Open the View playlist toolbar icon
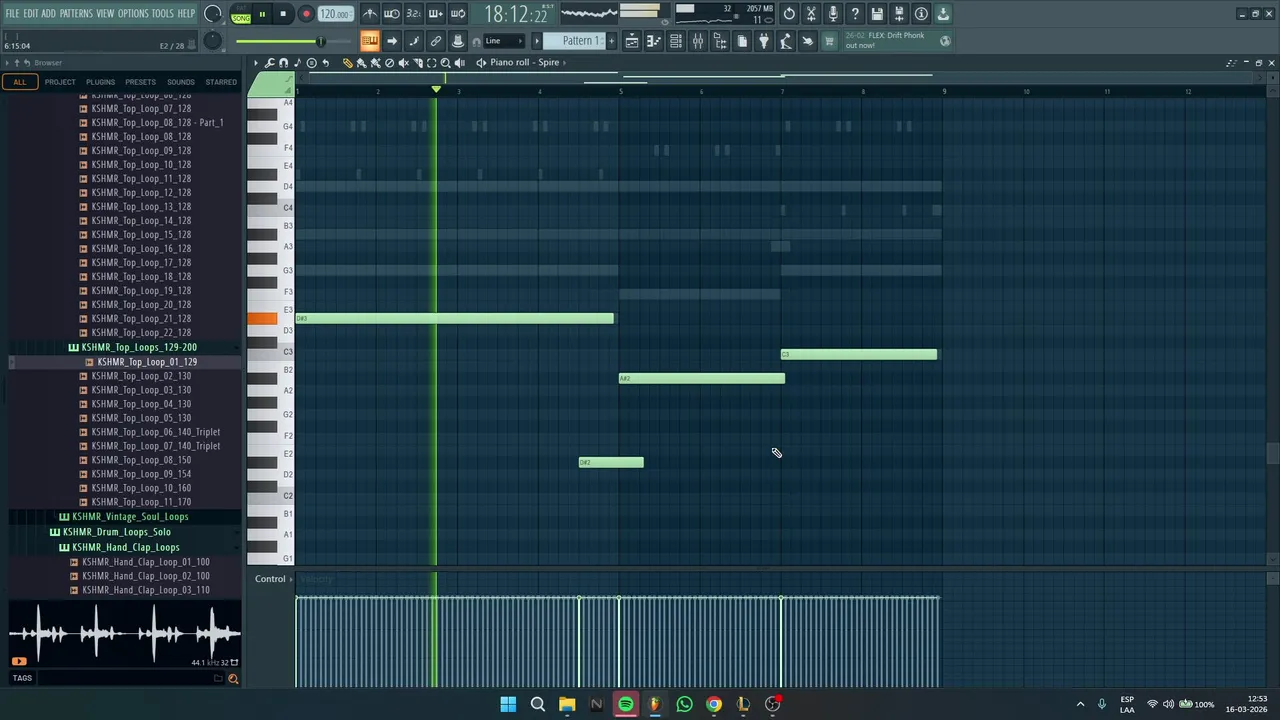Screen dimensions: 1280x720 point(632,41)
